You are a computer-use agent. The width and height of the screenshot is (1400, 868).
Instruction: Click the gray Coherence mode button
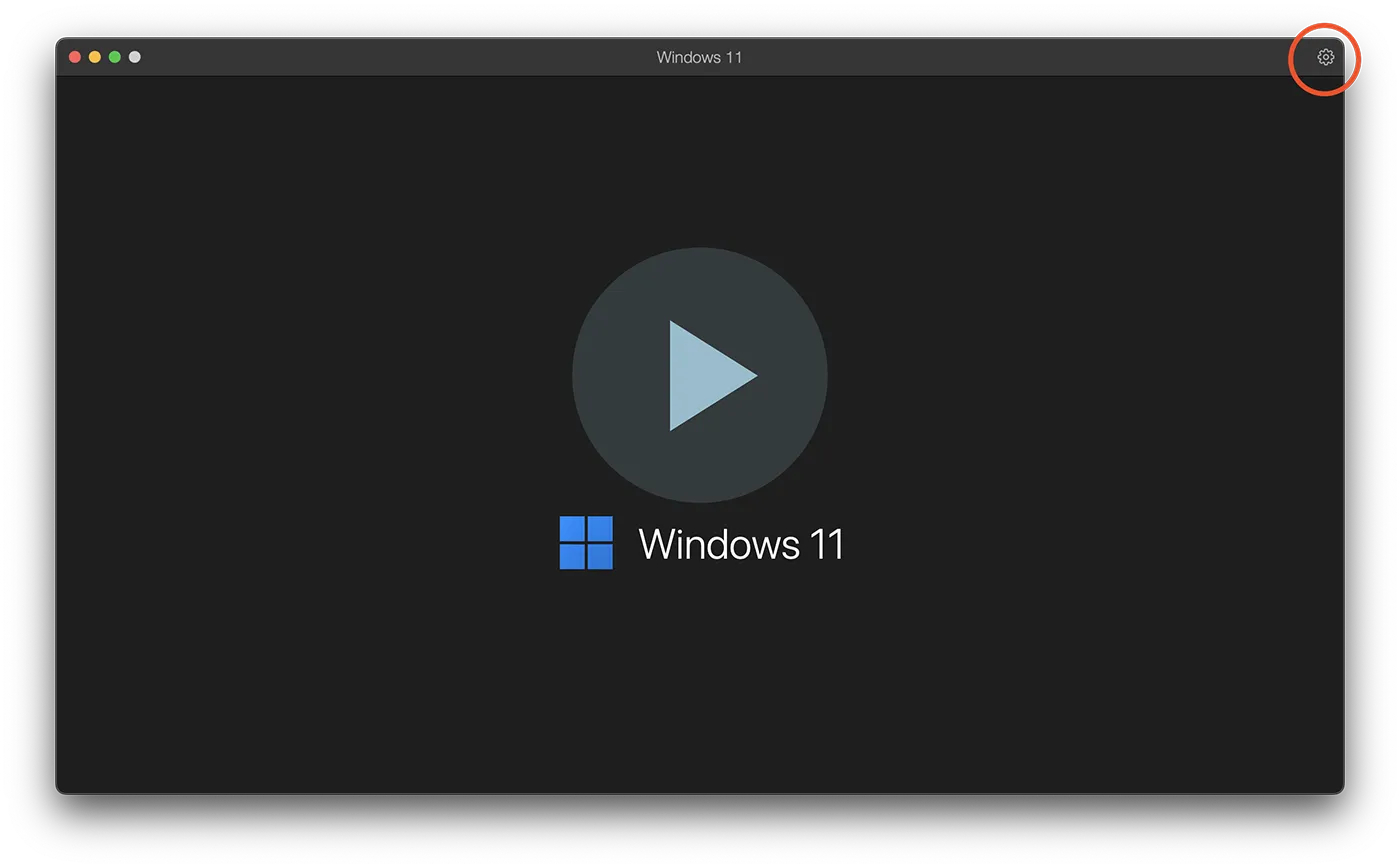pyautogui.click(x=135, y=57)
